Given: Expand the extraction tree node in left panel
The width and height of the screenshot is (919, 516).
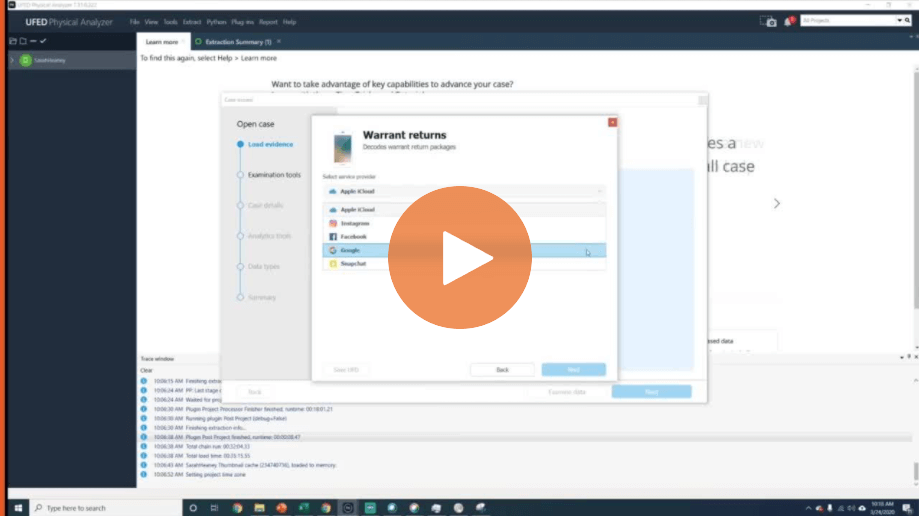Looking at the screenshot, I should 12,60.
